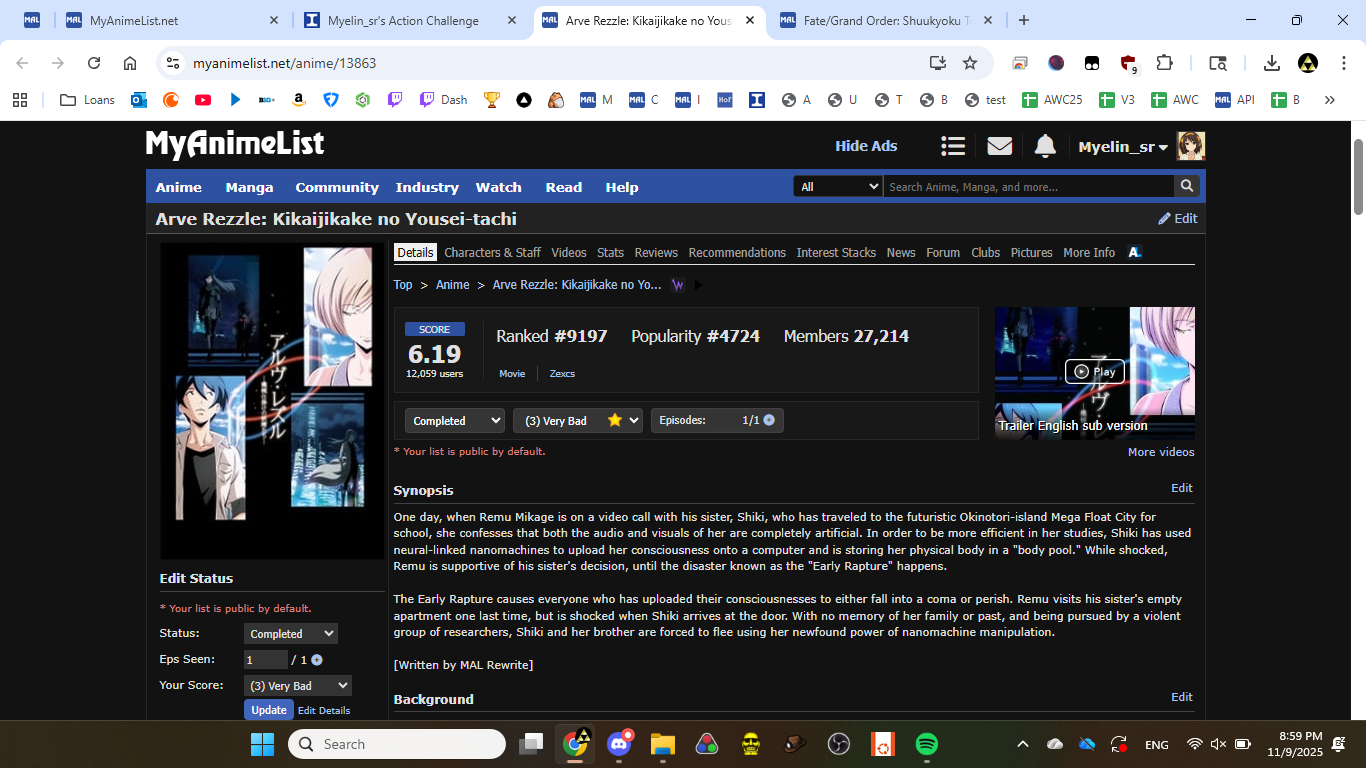Open File Explorer from the taskbar
The width and height of the screenshot is (1366, 768).
[663, 744]
